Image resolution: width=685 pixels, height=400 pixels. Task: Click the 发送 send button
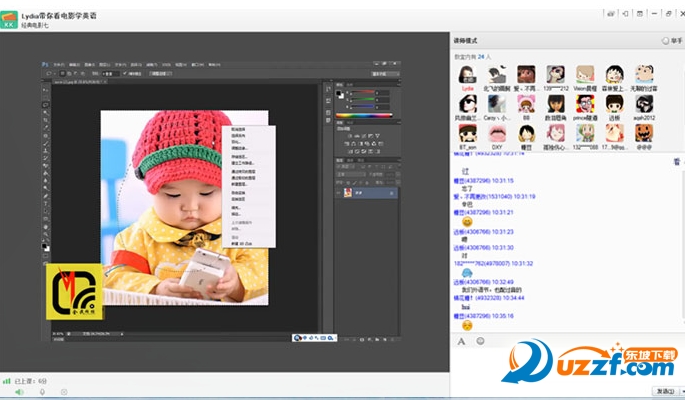(665, 391)
